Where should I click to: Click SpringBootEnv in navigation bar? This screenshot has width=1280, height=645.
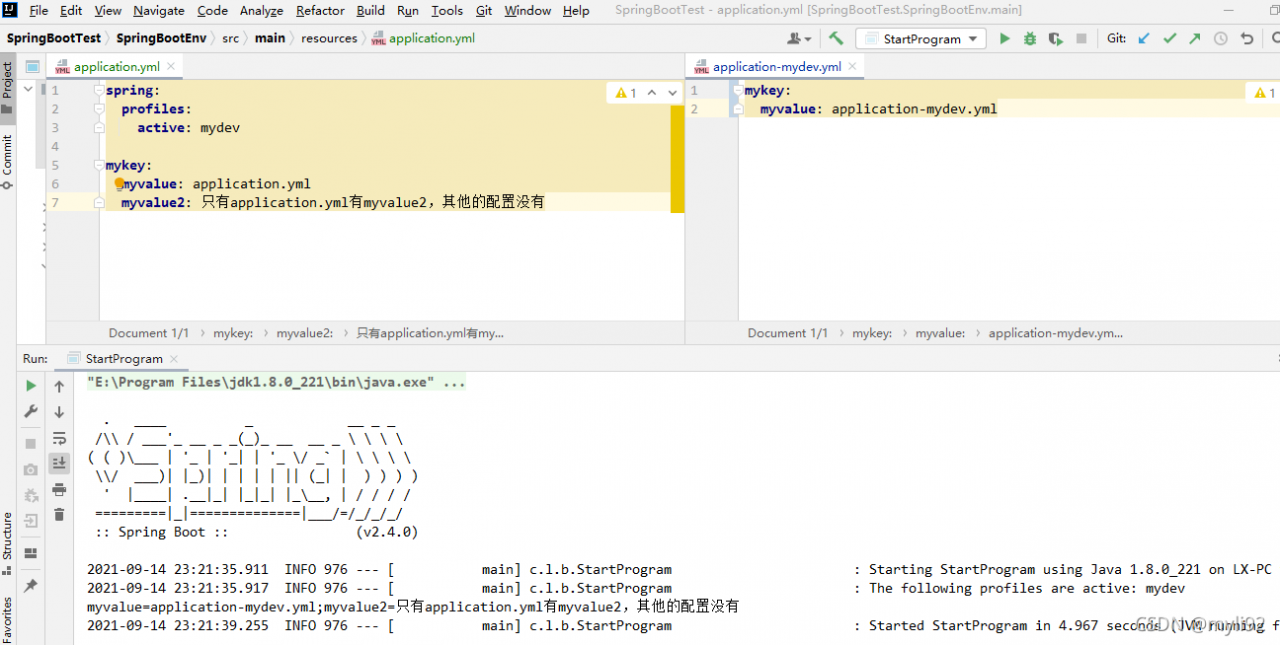[161, 38]
